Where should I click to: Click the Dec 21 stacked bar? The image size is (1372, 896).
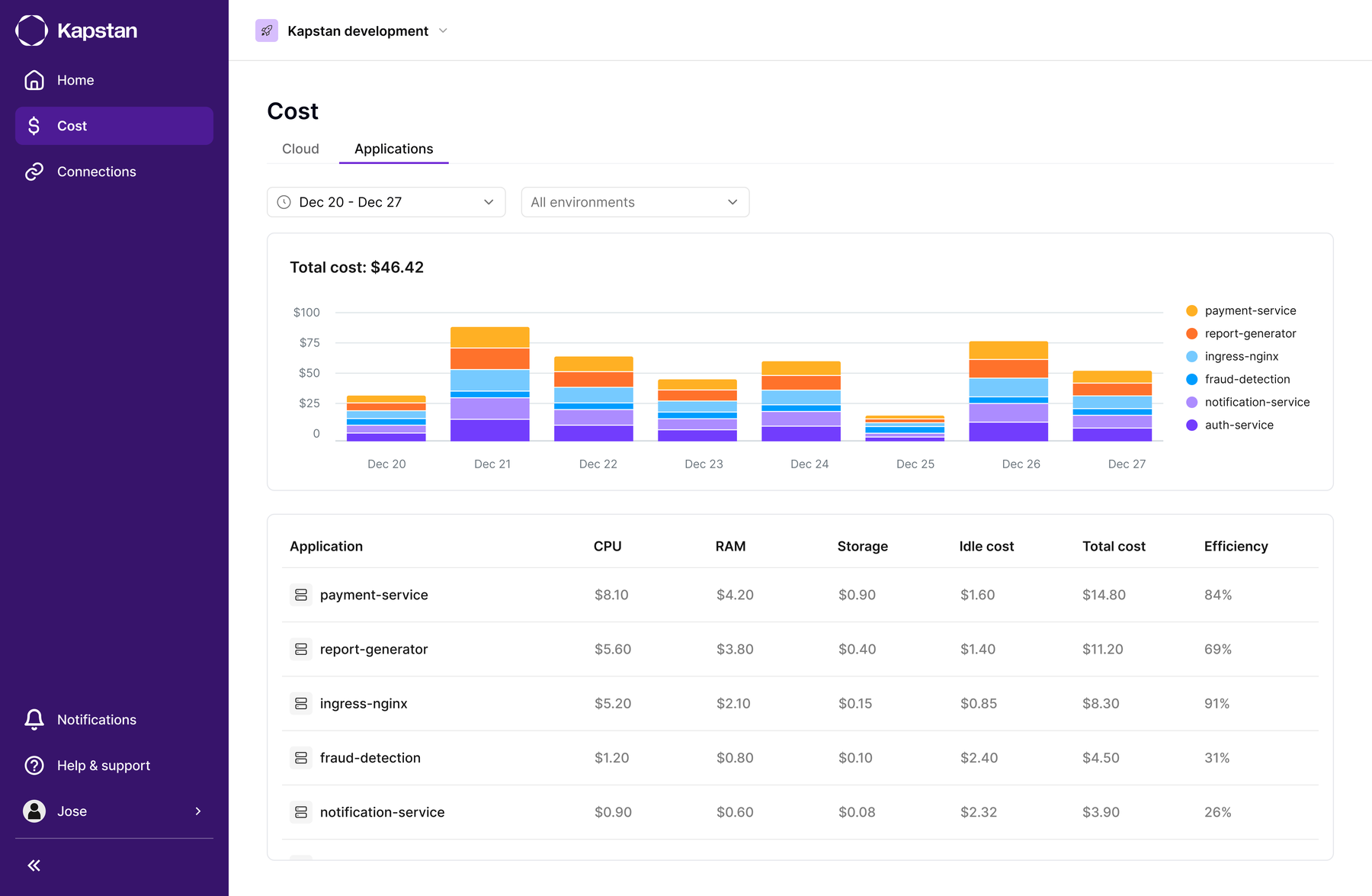[490, 384]
